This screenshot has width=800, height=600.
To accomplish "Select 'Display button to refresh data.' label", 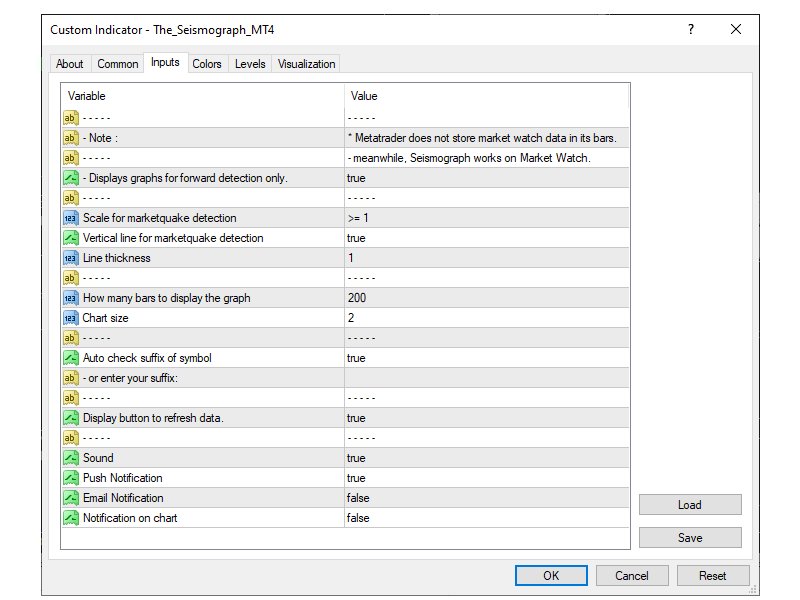I will (153, 418).
